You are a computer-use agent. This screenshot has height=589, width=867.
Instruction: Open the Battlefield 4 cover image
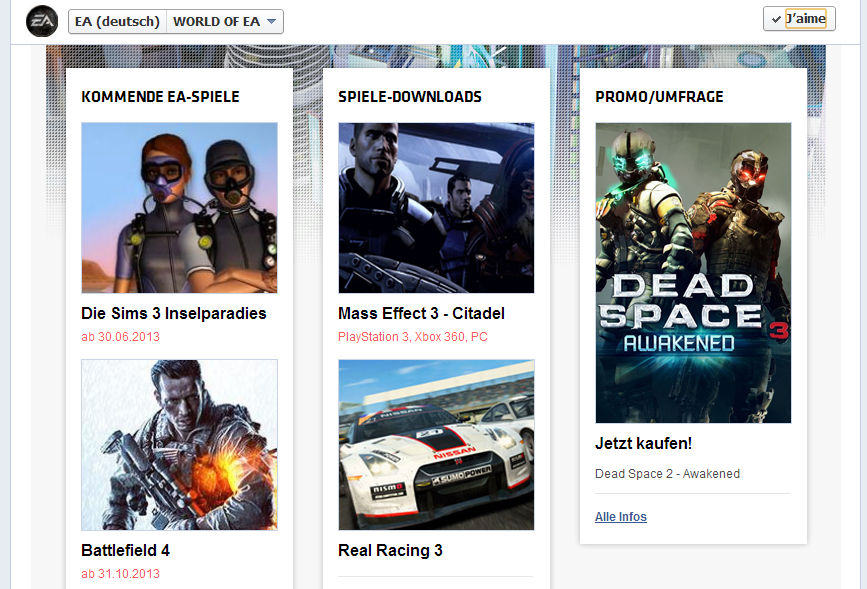point(179,445)
